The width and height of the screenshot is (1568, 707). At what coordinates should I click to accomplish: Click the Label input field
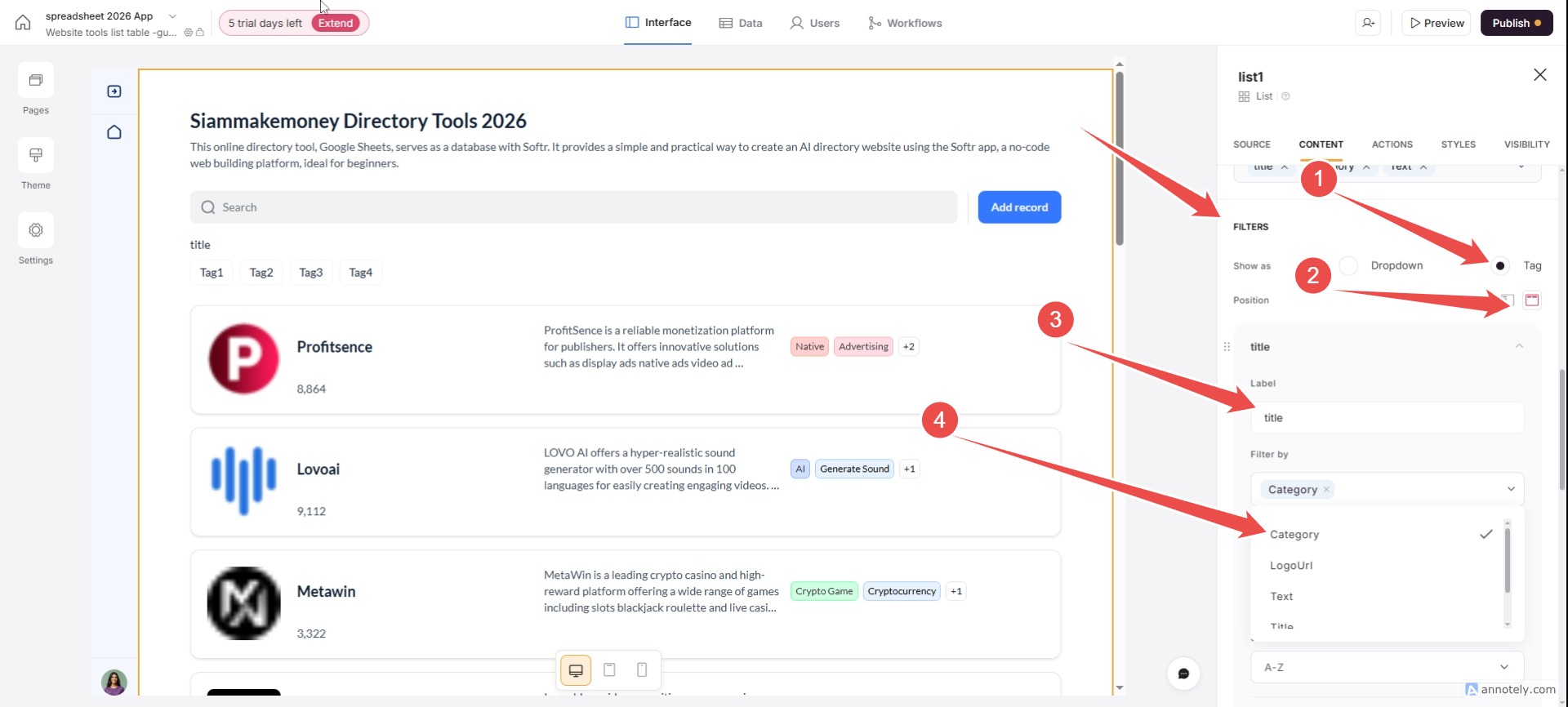pyautogui.click(x=1387, y=418)
